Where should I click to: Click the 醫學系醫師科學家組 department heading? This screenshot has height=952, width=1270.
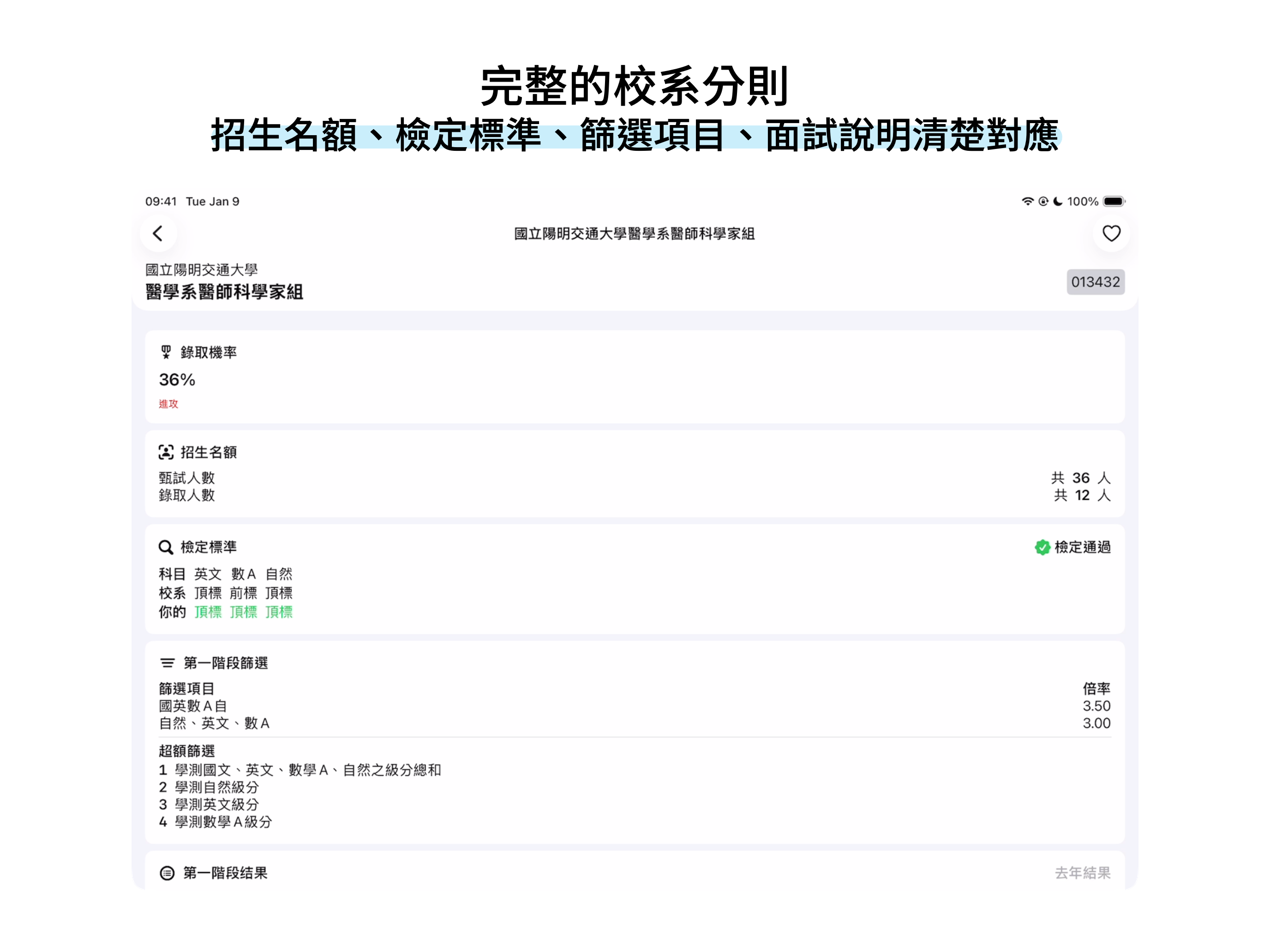[x=224, y=292]
